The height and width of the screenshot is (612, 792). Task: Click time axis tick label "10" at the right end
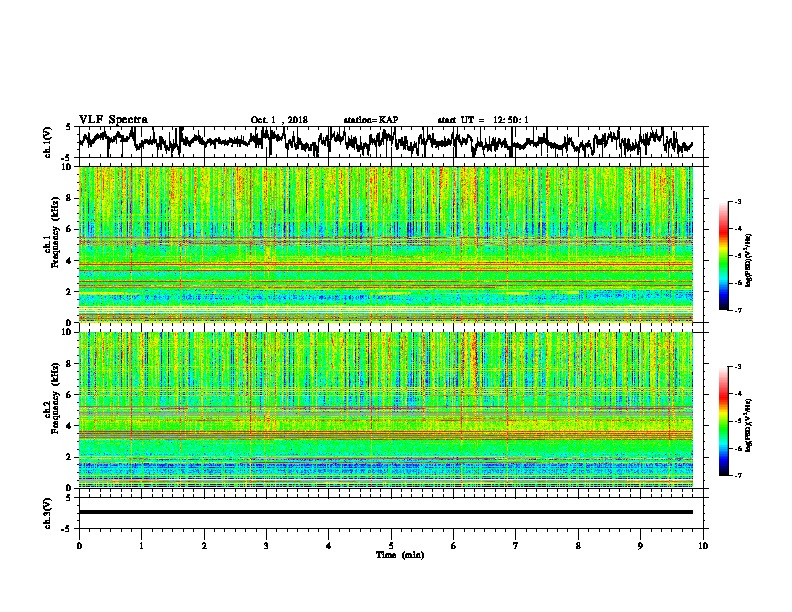(703, 546)
